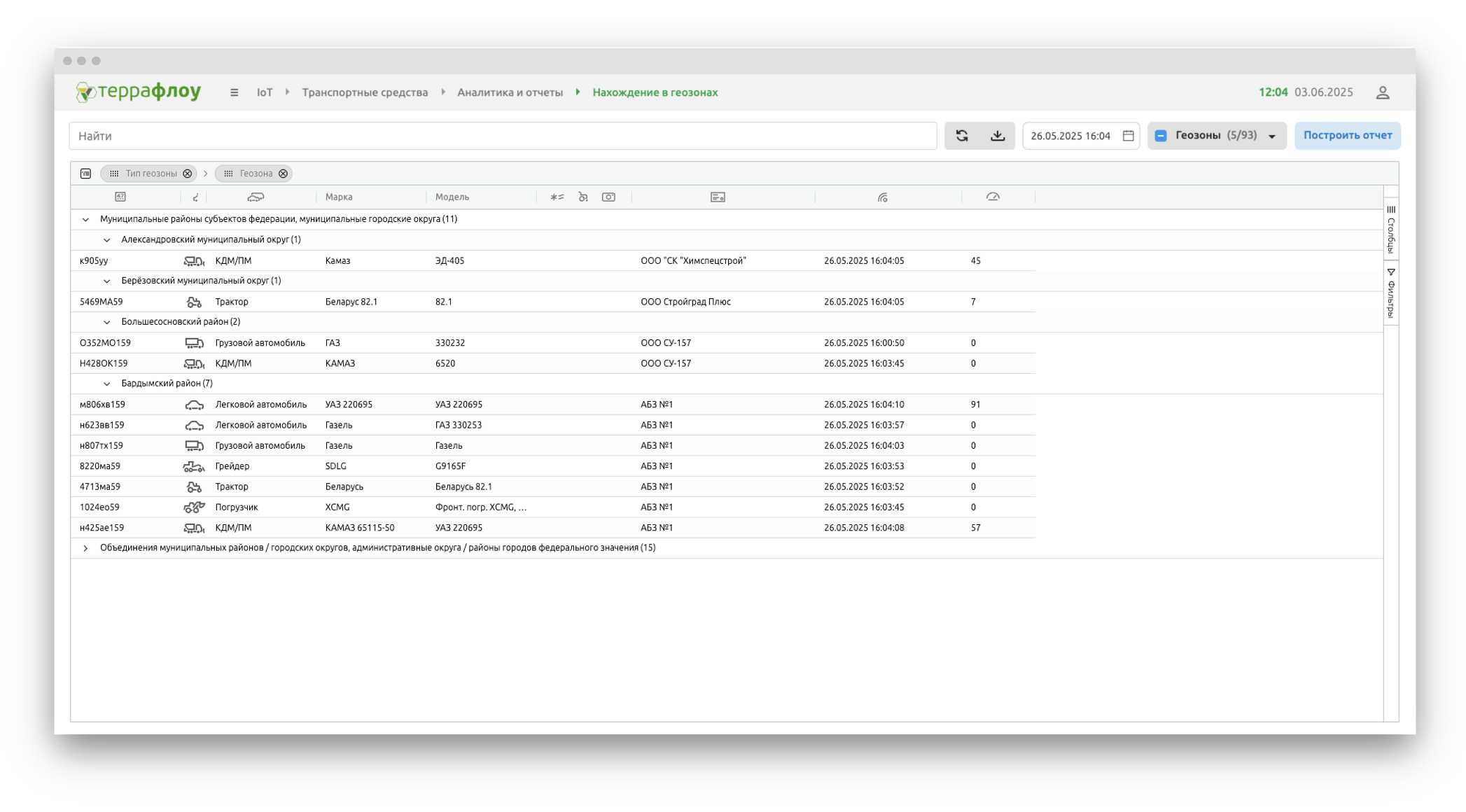Click the vehicle type column header icon
This screenshot has width=1466, height=812.
256,197
